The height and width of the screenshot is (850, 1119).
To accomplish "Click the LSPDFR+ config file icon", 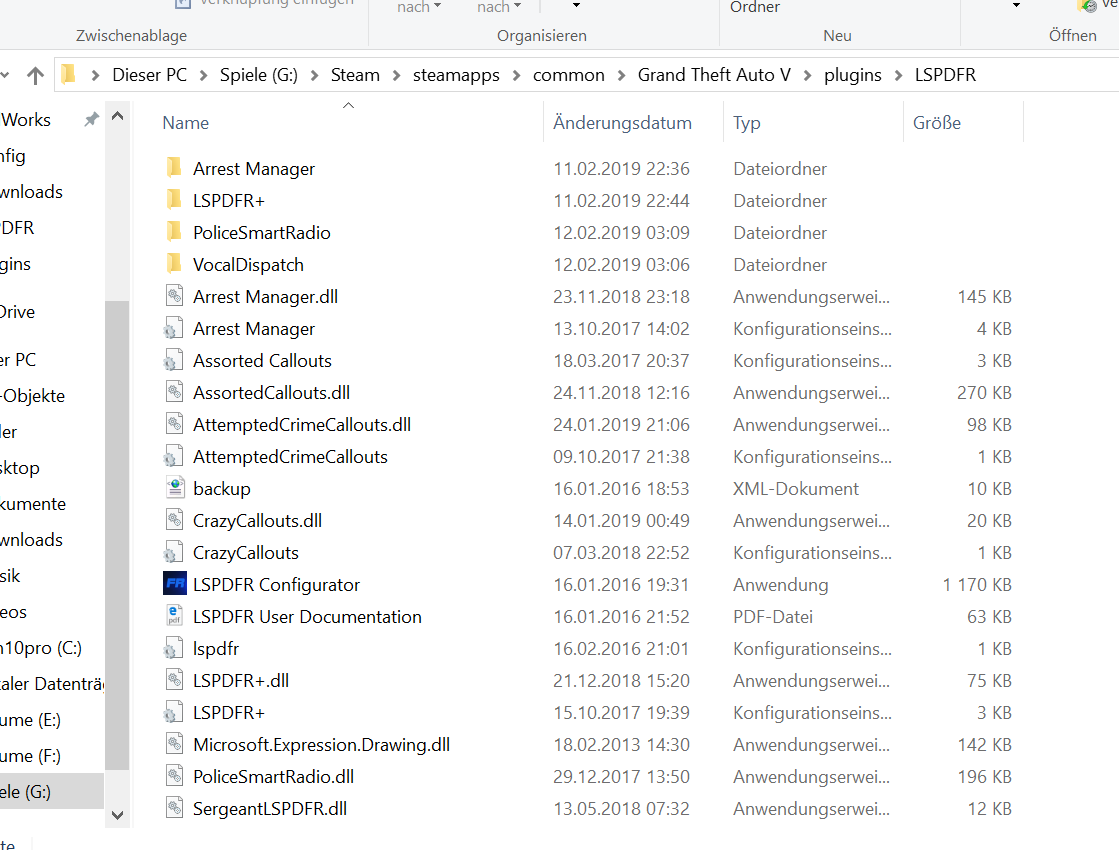I will (173, 712).
